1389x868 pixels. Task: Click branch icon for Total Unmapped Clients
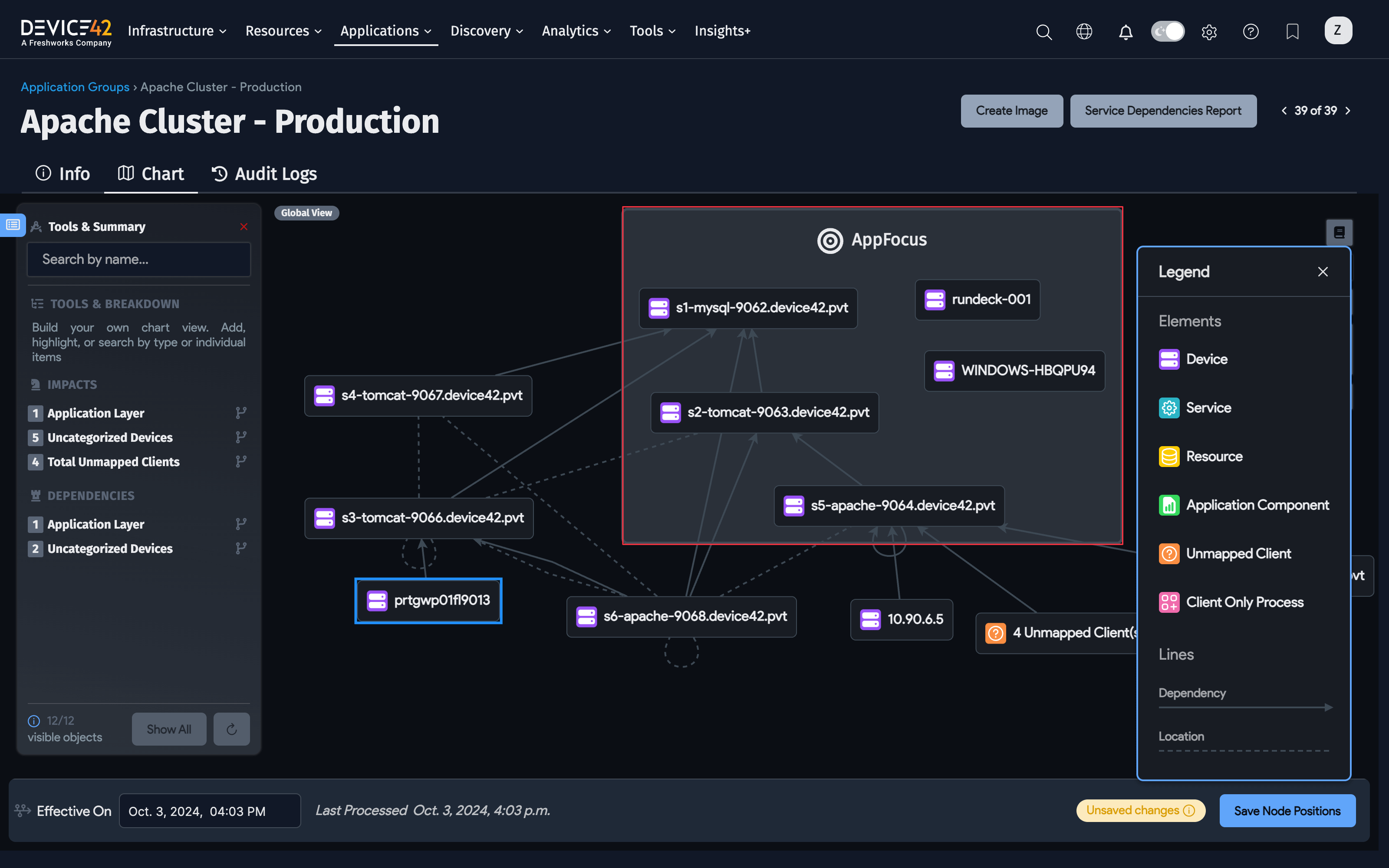tap(241, 461)
